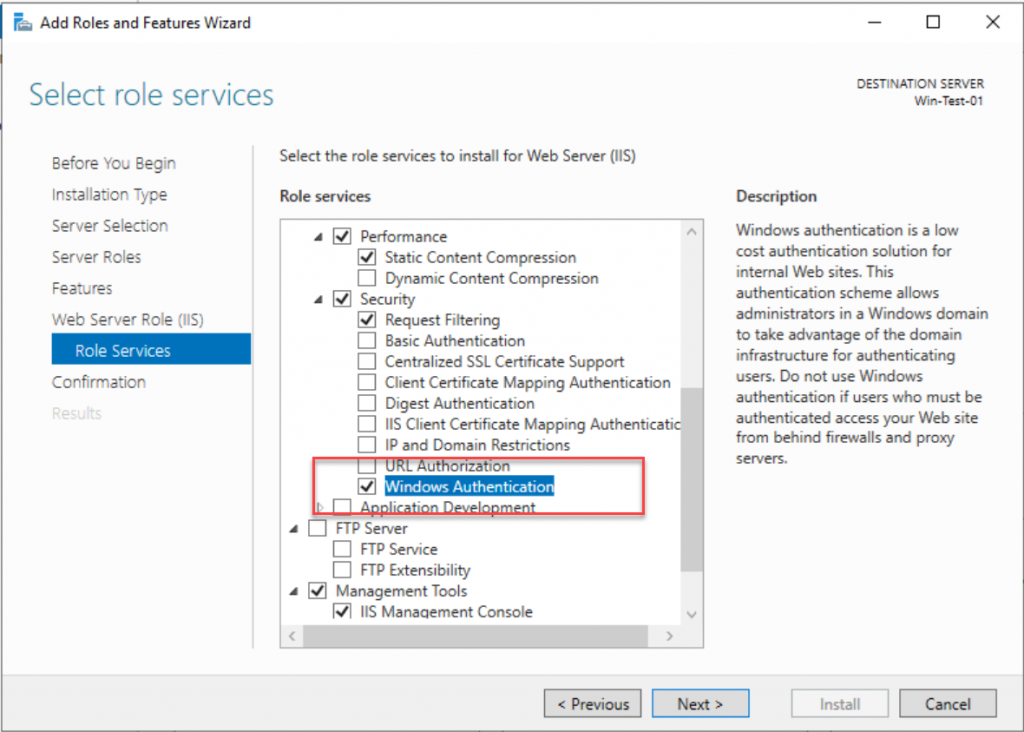Collapse the Management Tools node
Image resolution: width=1024 pixels, height=732 pixels.
[x=294, y=591]
